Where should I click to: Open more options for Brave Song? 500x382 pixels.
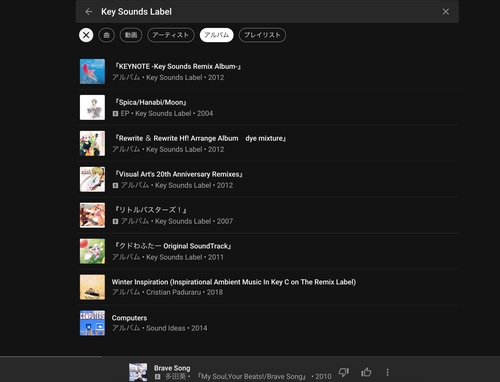tap(387, 372)
